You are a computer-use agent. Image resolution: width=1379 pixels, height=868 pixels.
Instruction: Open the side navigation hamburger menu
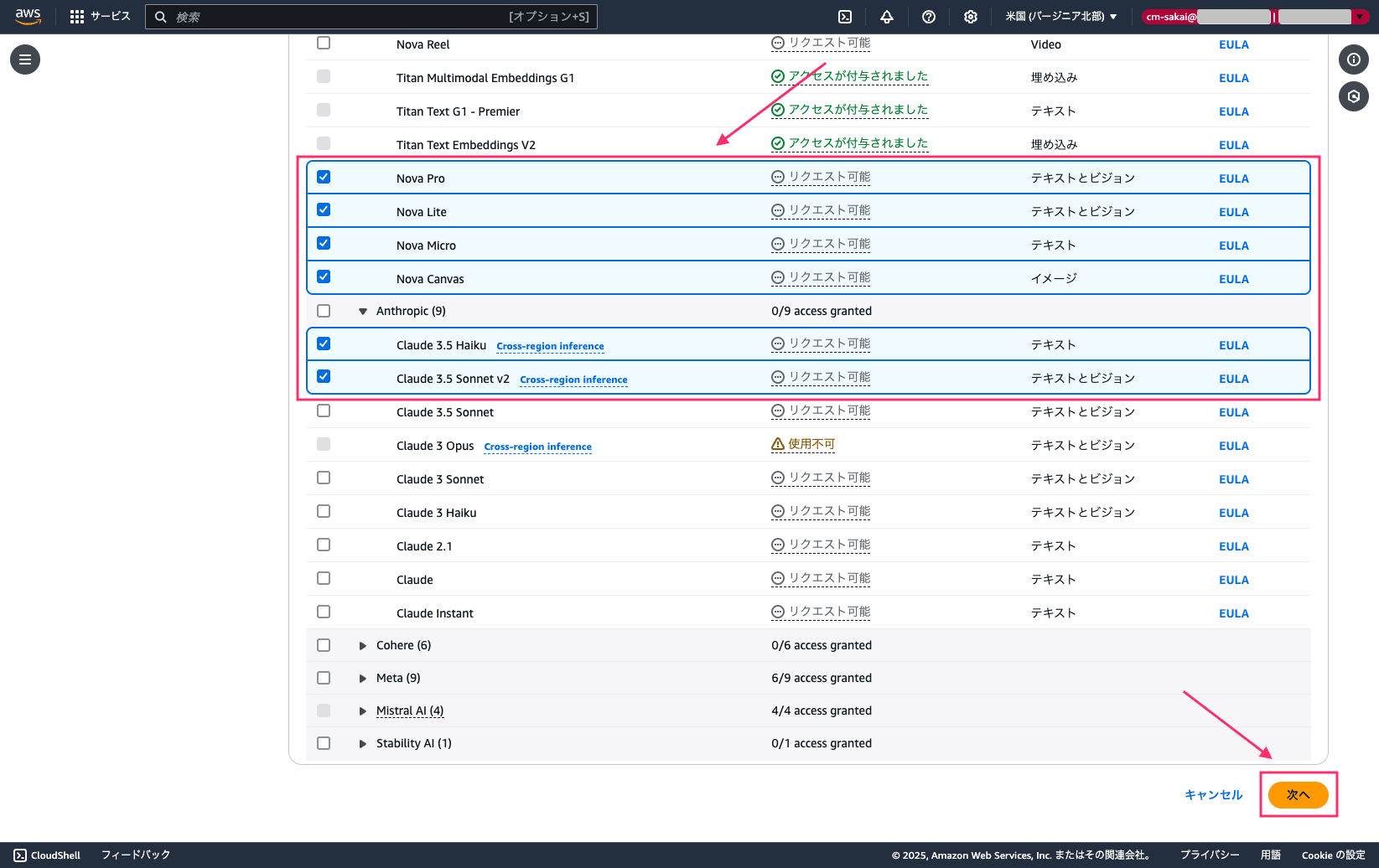pyautogui.click(x=25, y=59)
